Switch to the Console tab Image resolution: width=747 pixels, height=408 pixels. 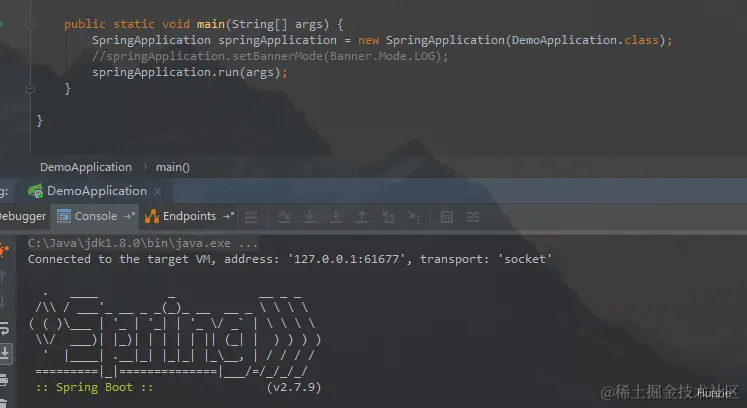(96, 216)
